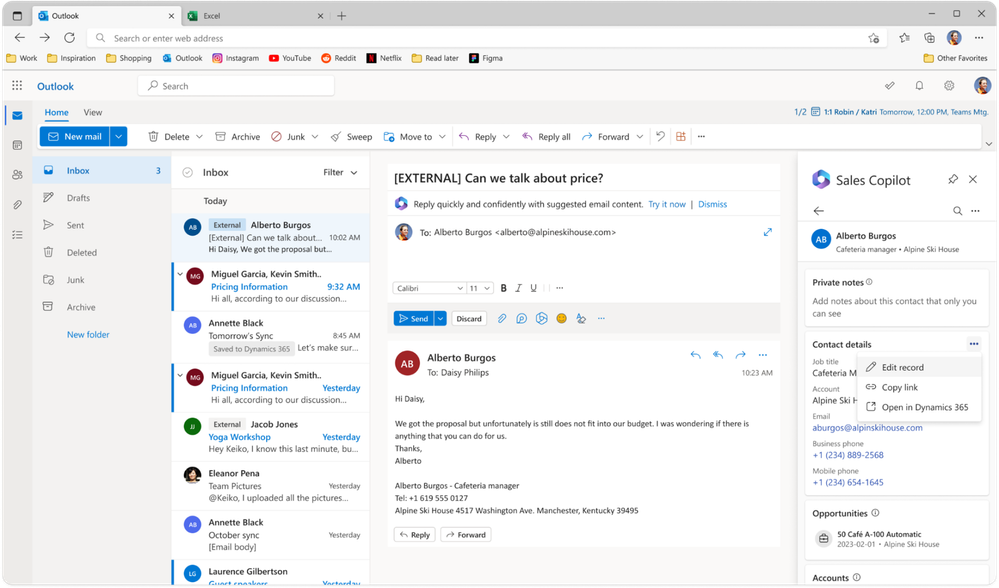The width and height of the screenshot is (999, 588).
Task: Click the forward arrow icon in message header
Action: [x=740, y=355]
